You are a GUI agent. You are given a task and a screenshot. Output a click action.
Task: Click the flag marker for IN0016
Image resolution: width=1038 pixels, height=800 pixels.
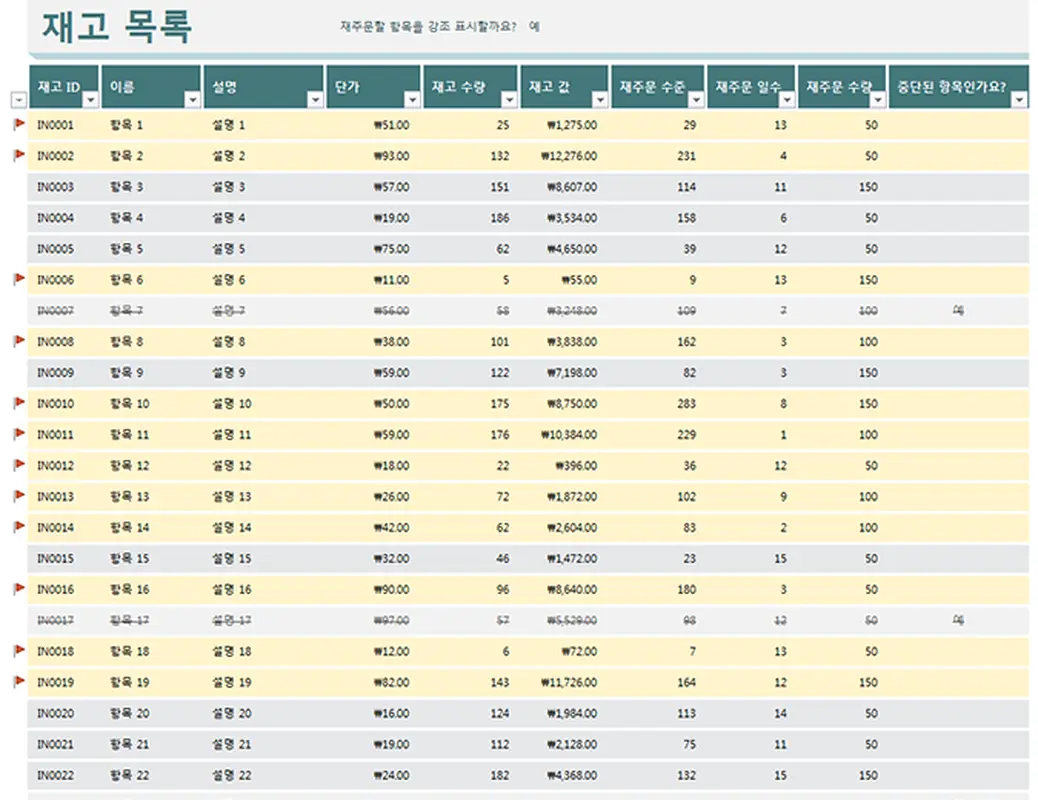(x=19, y=589)
